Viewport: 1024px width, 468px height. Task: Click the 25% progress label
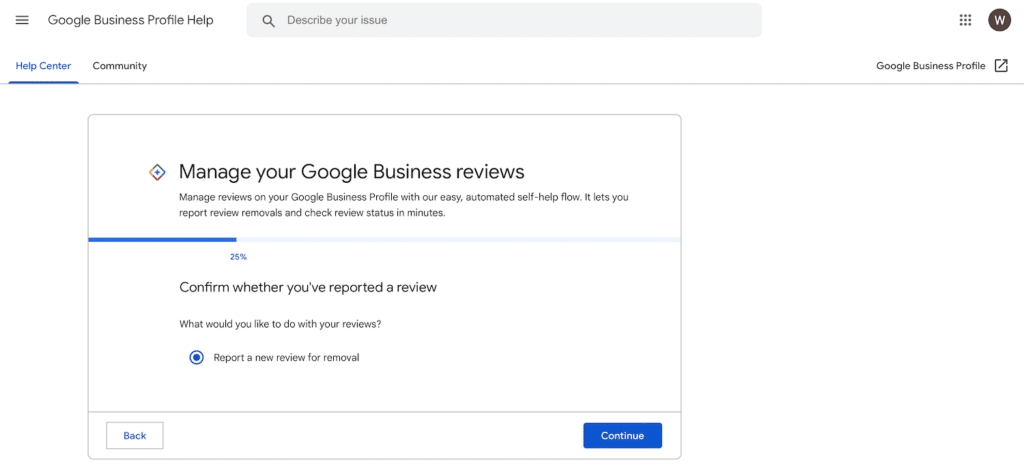tap(238, 257)
